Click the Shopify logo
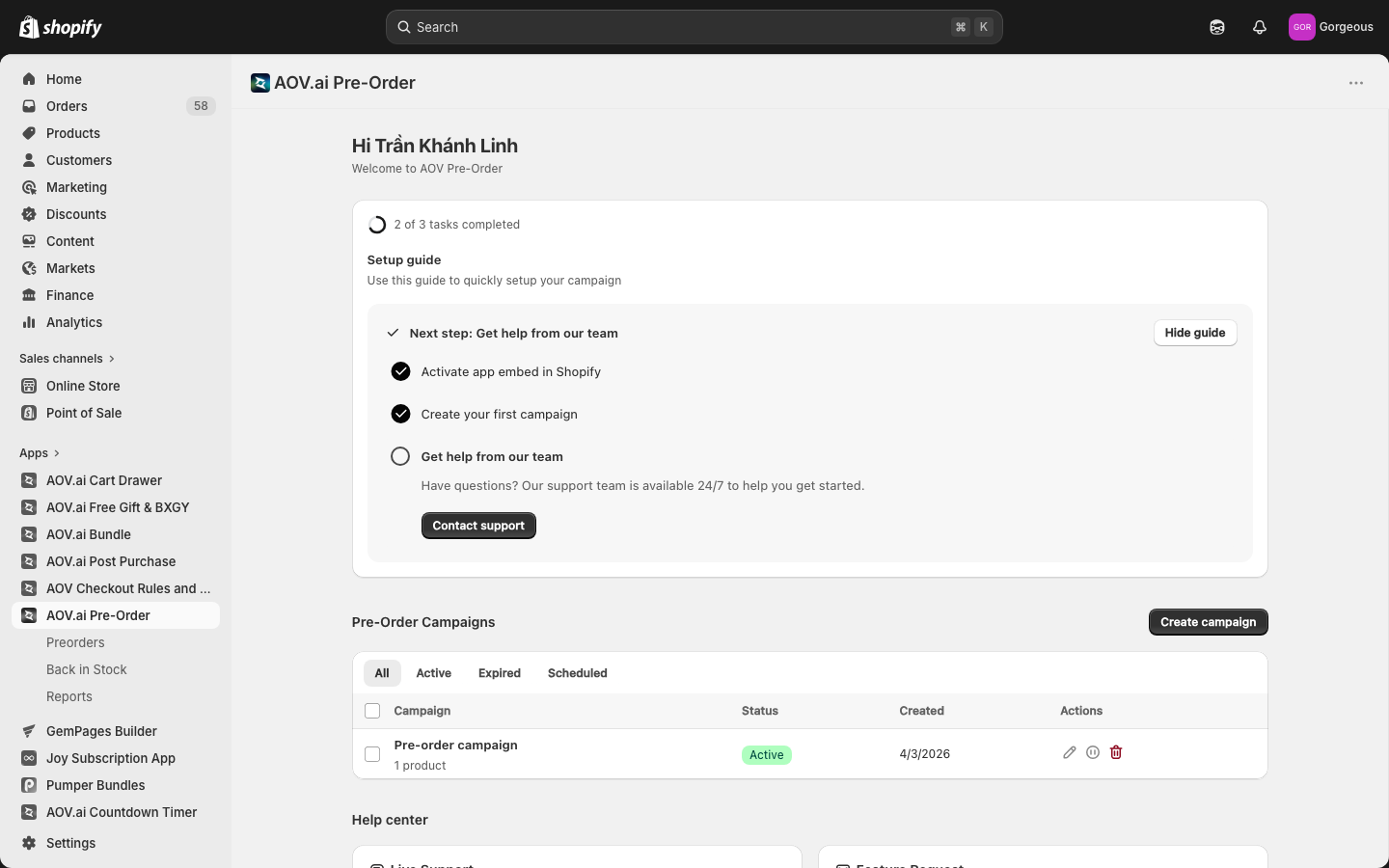 click(x=61, y=27)
